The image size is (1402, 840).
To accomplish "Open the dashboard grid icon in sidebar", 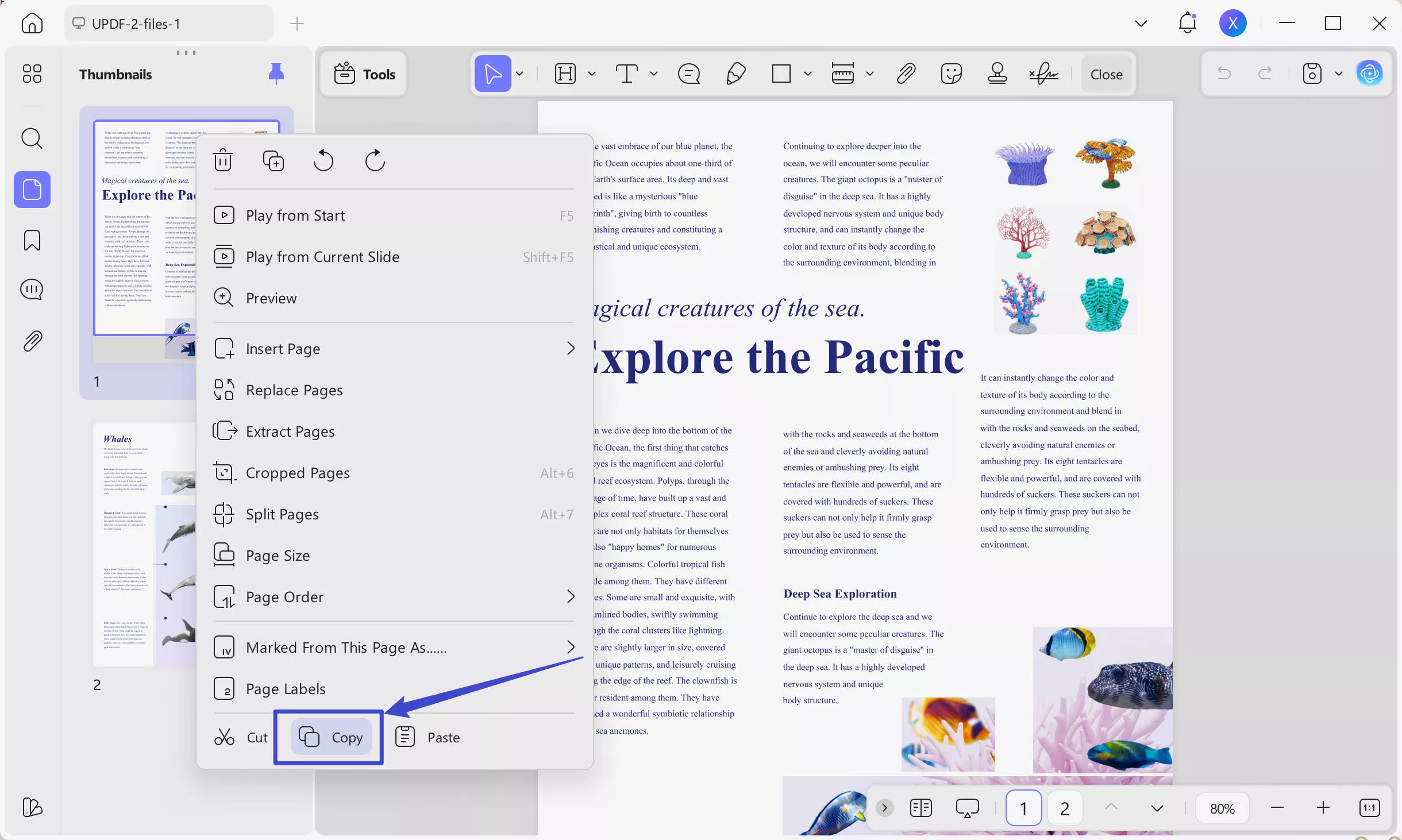I will click(x=32, y=74).
